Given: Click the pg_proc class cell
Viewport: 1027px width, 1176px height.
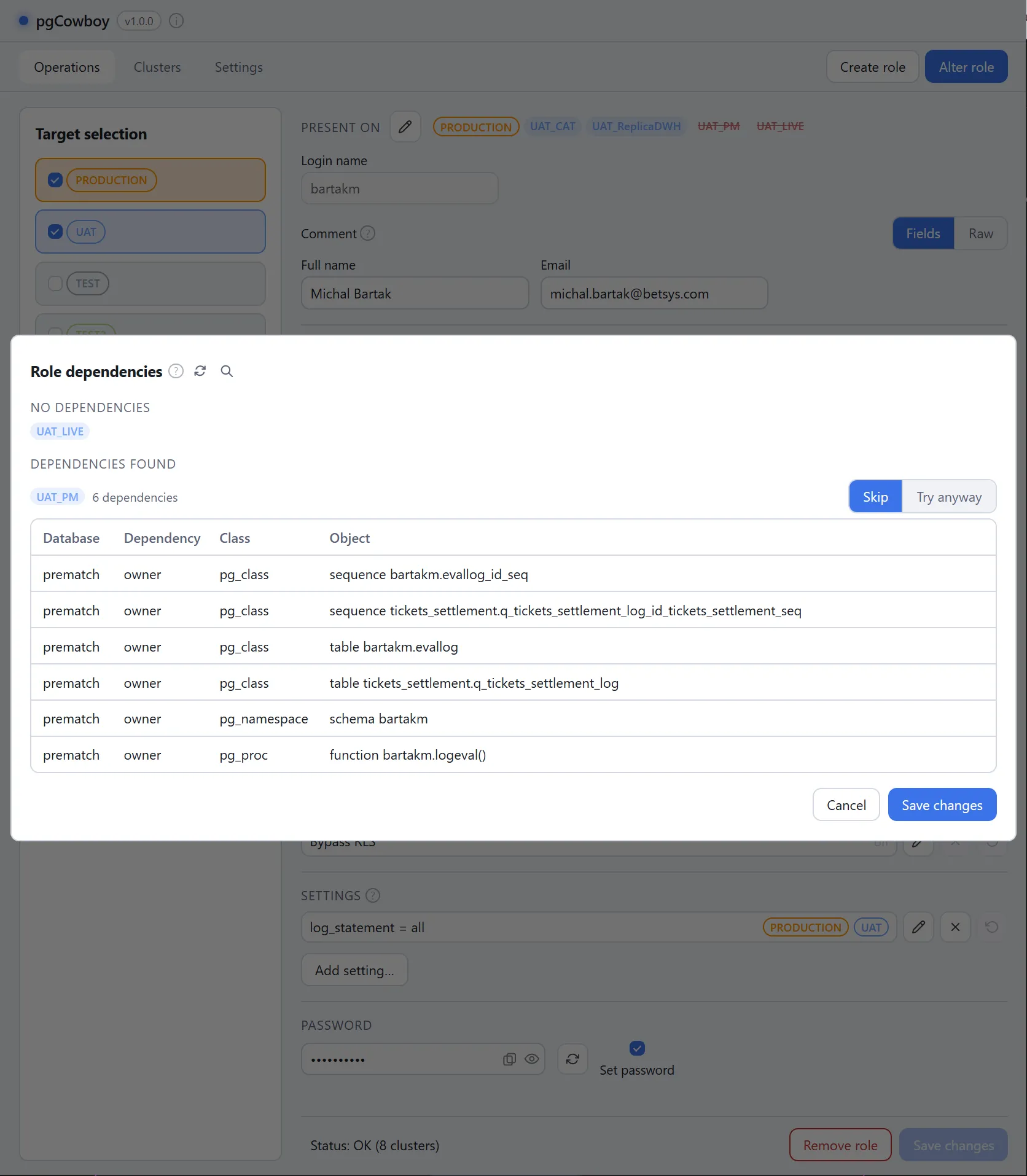Looking at the screenshot, I should point(243,755).
